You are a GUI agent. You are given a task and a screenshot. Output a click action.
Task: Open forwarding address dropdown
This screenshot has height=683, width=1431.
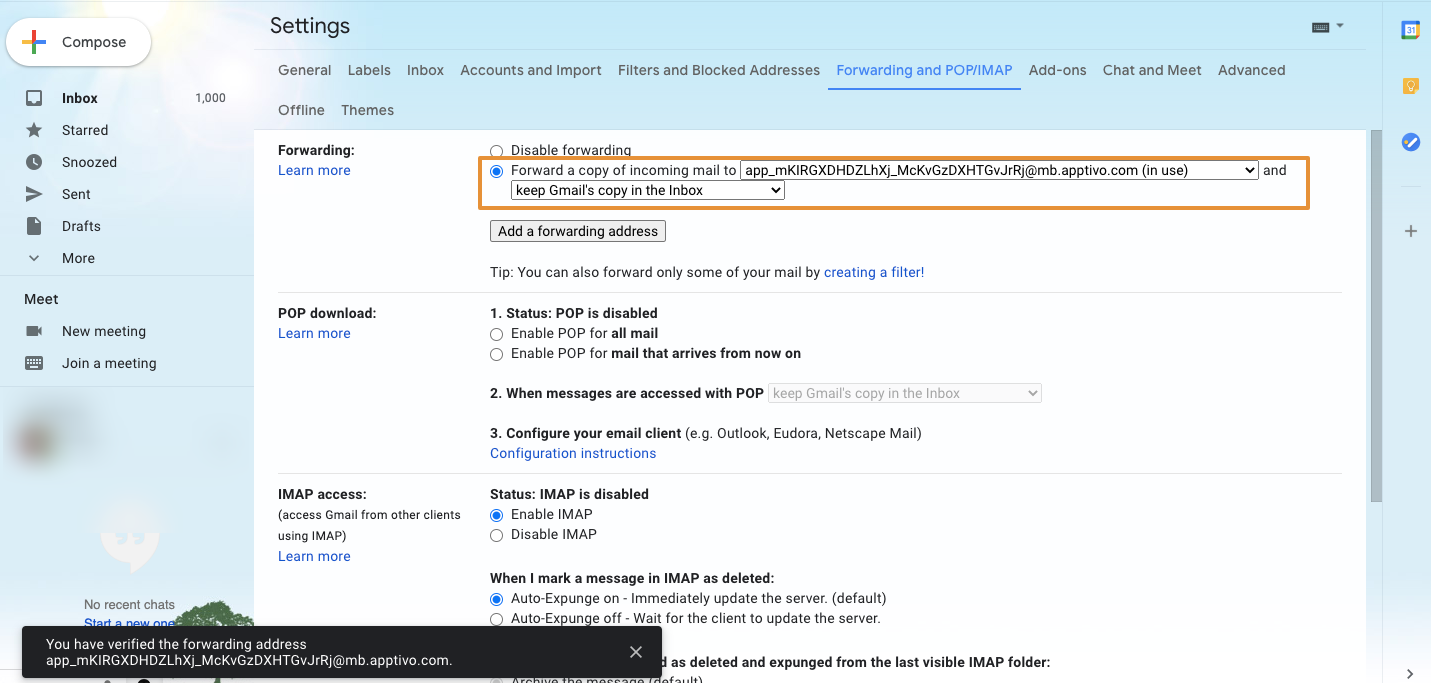pos(998,170)
